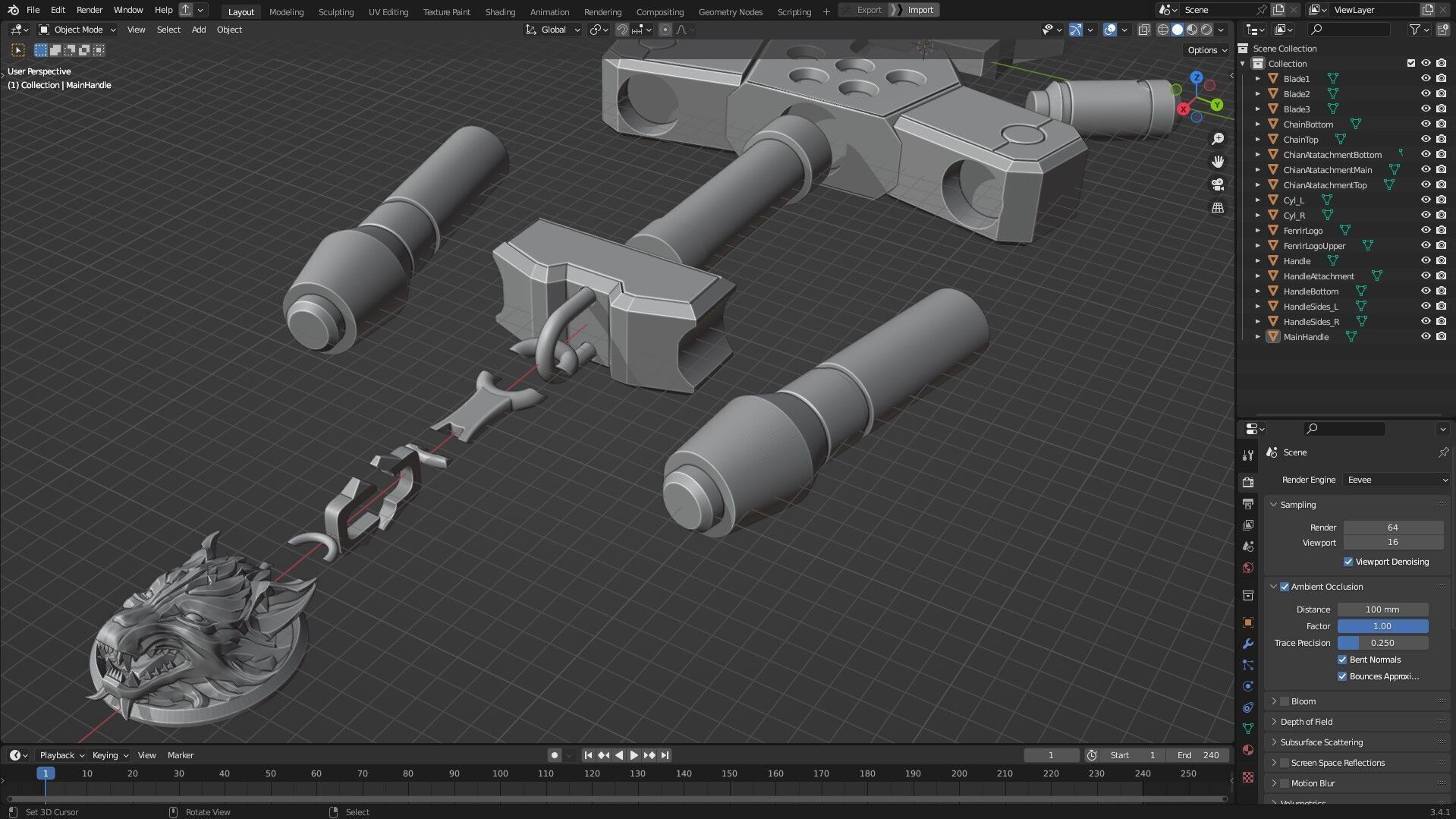The image size is (1456, 819).
Task: Play the animation forward
Action: click(634, 755)
